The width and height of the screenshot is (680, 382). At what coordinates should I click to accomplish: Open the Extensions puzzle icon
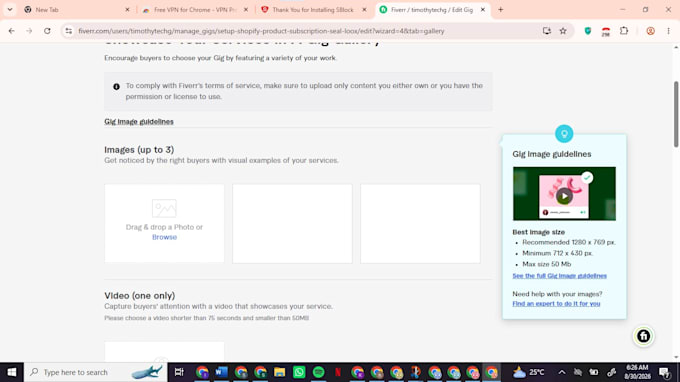click(624, 31)
